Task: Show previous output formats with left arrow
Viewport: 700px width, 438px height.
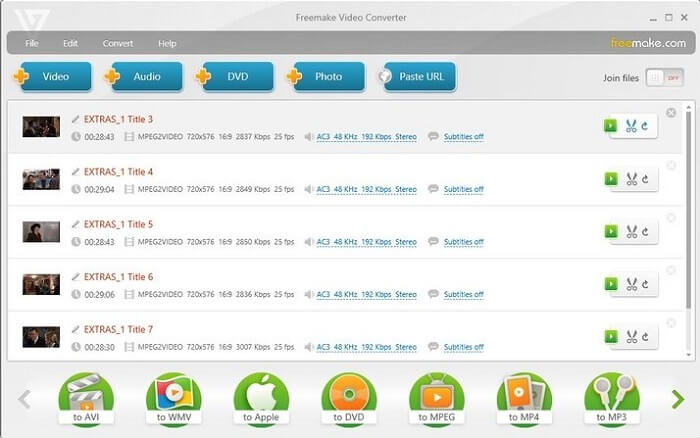Action: pyautogui.click(x=25, y=399)
